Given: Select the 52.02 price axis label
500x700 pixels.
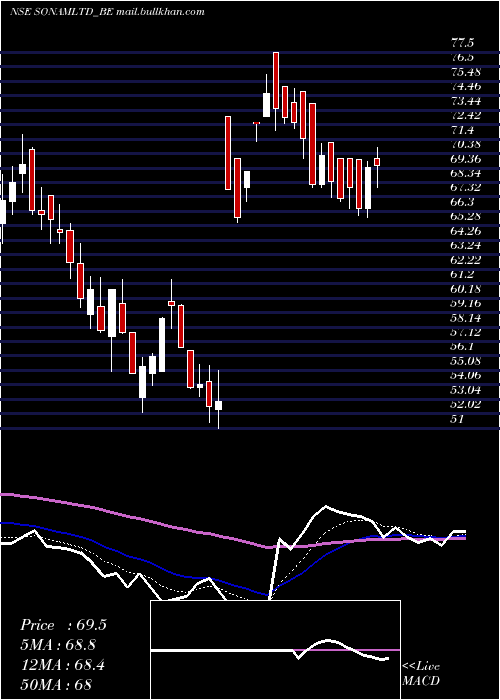Looking at the screenshot, I should pos(465,404).
